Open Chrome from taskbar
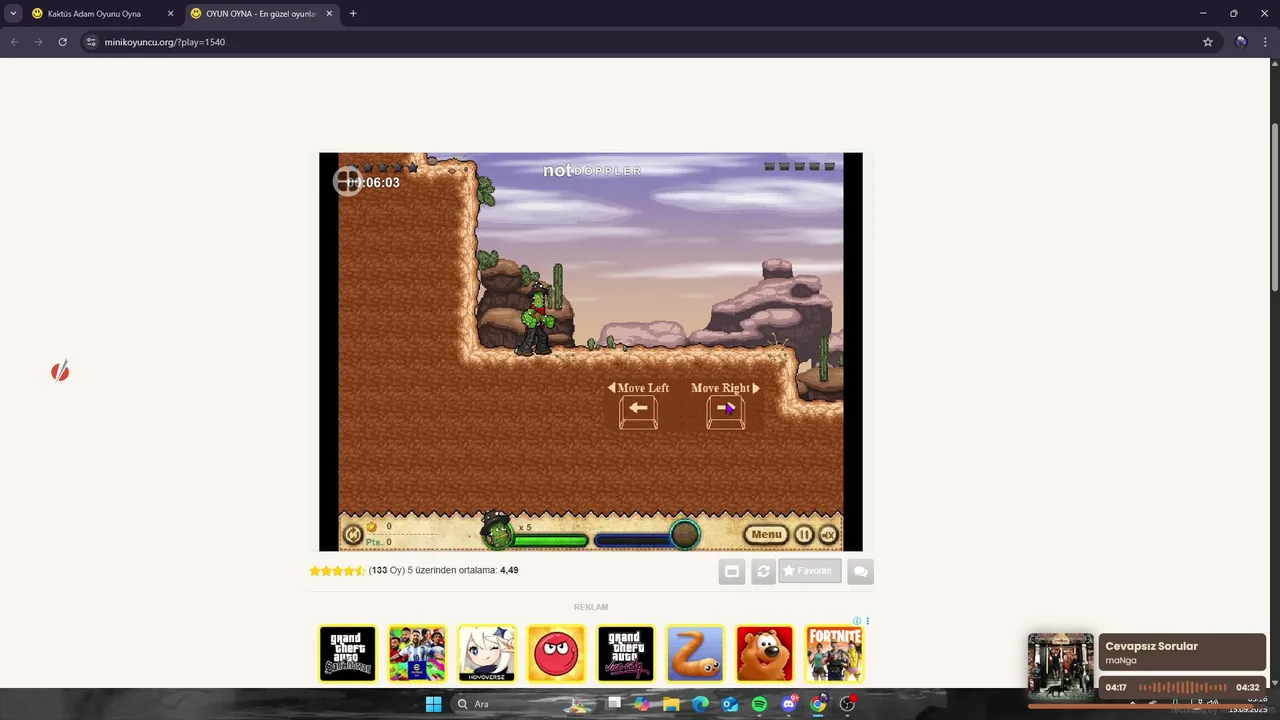Screen dimensions: 1280x720 tap(818, 704)
